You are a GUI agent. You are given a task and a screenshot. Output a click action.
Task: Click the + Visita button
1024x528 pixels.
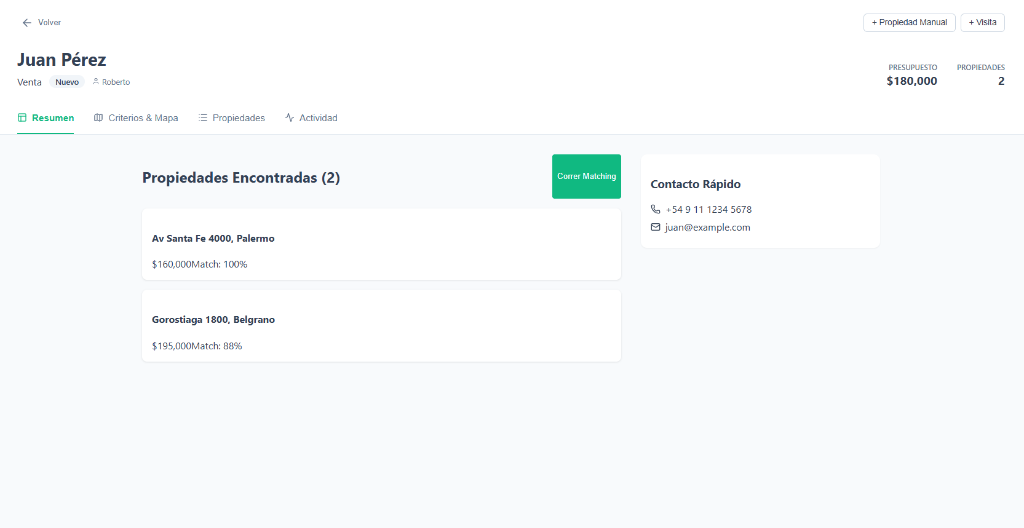pos(982,22)
